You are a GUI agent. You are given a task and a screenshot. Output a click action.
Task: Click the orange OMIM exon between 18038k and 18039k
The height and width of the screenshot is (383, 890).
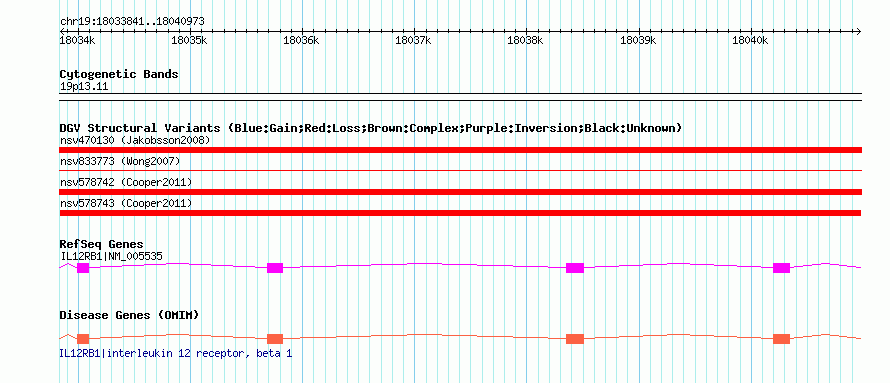coord(575,339)
